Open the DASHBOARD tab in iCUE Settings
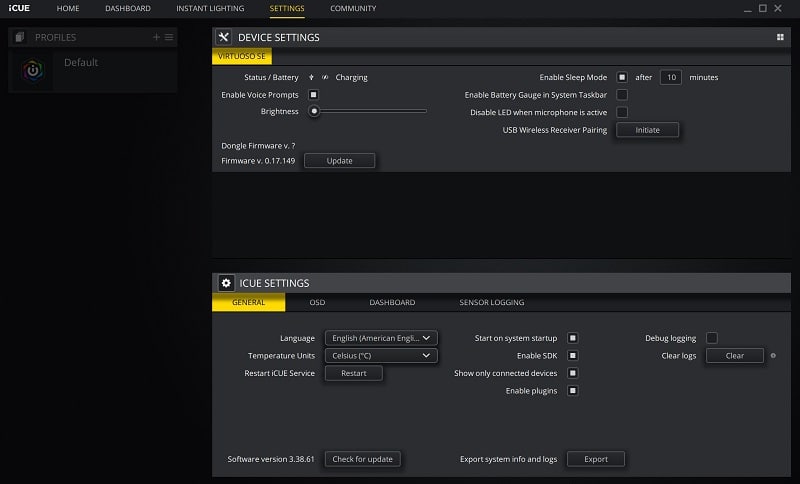This screenshot has height=484, width=800. [x=392, y=302]
